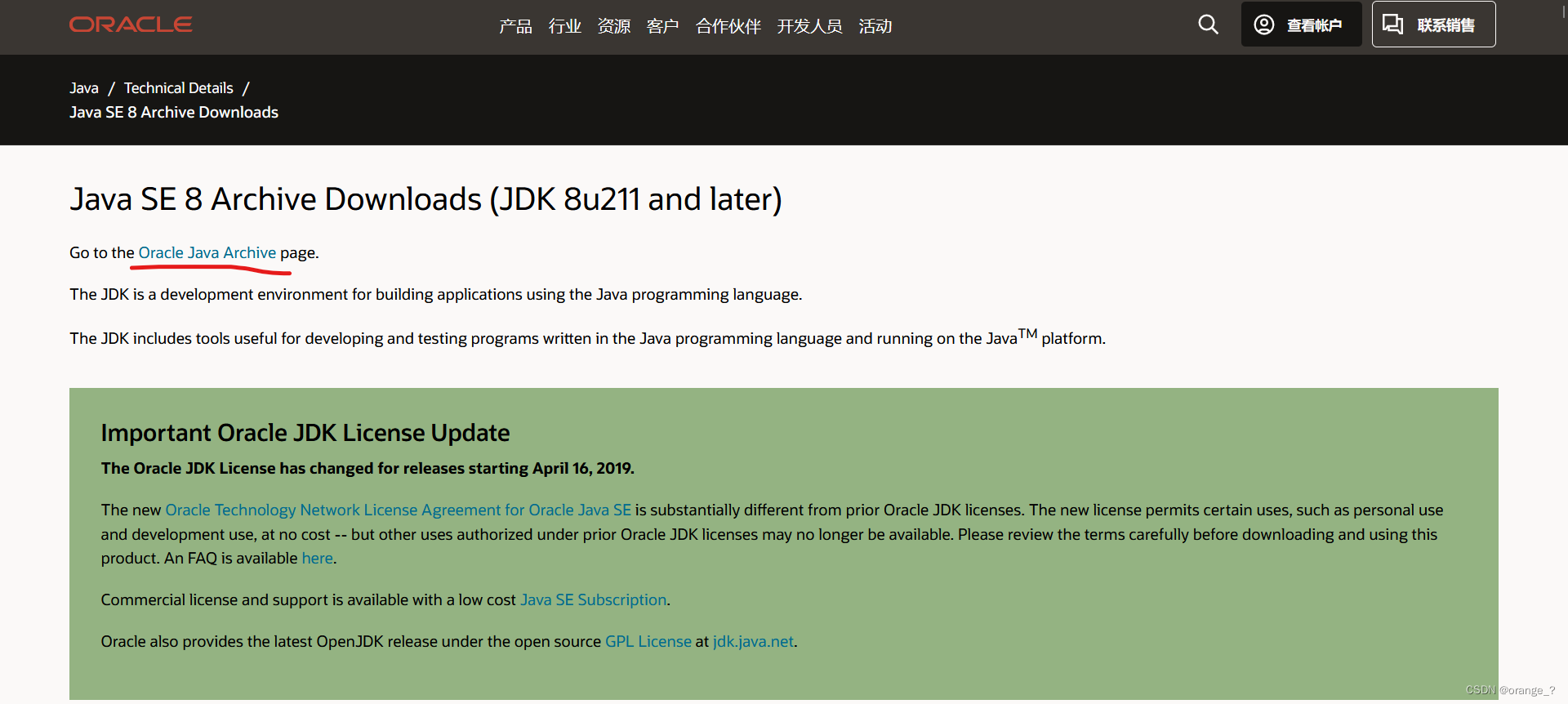Select Java SE 8 Archive Downloads breadcrumb
The height and width of the screenshot is (704, 1568).
(174, 113)
